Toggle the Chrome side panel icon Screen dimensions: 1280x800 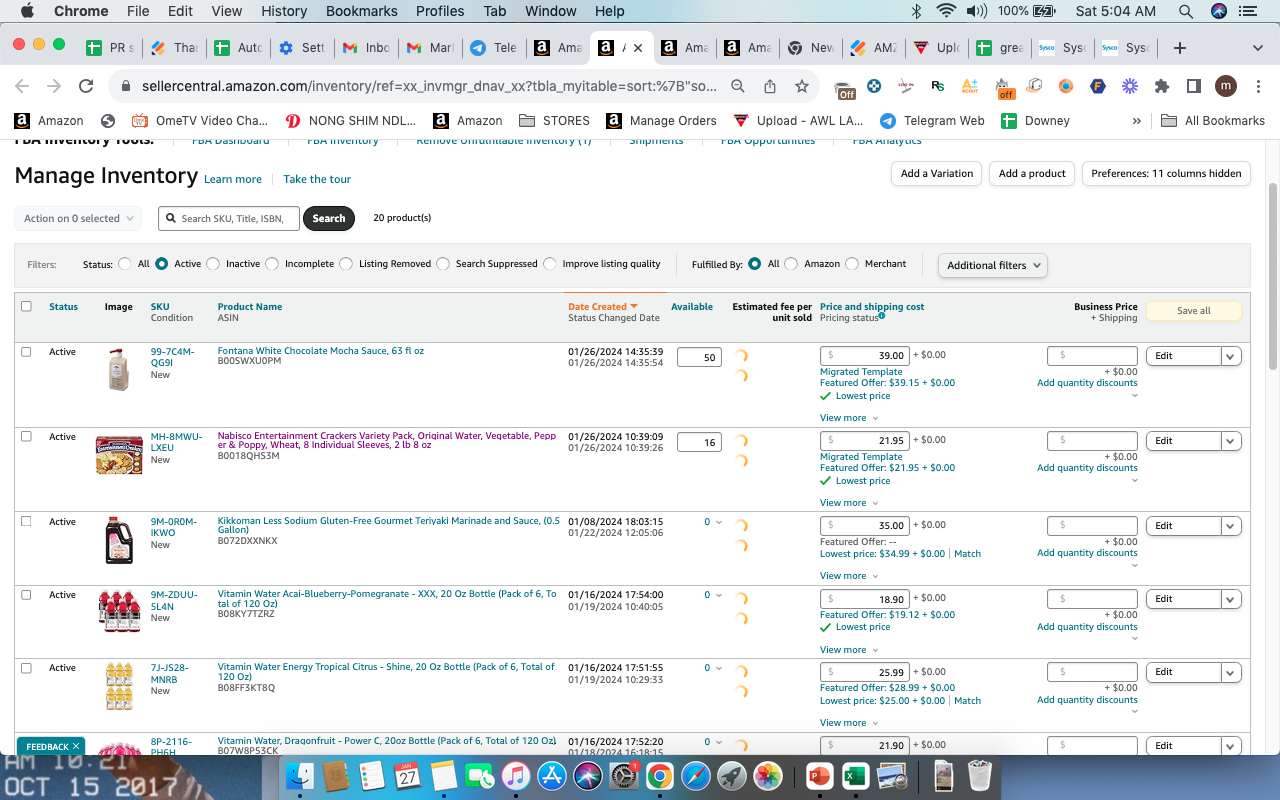pos(1193,86)
